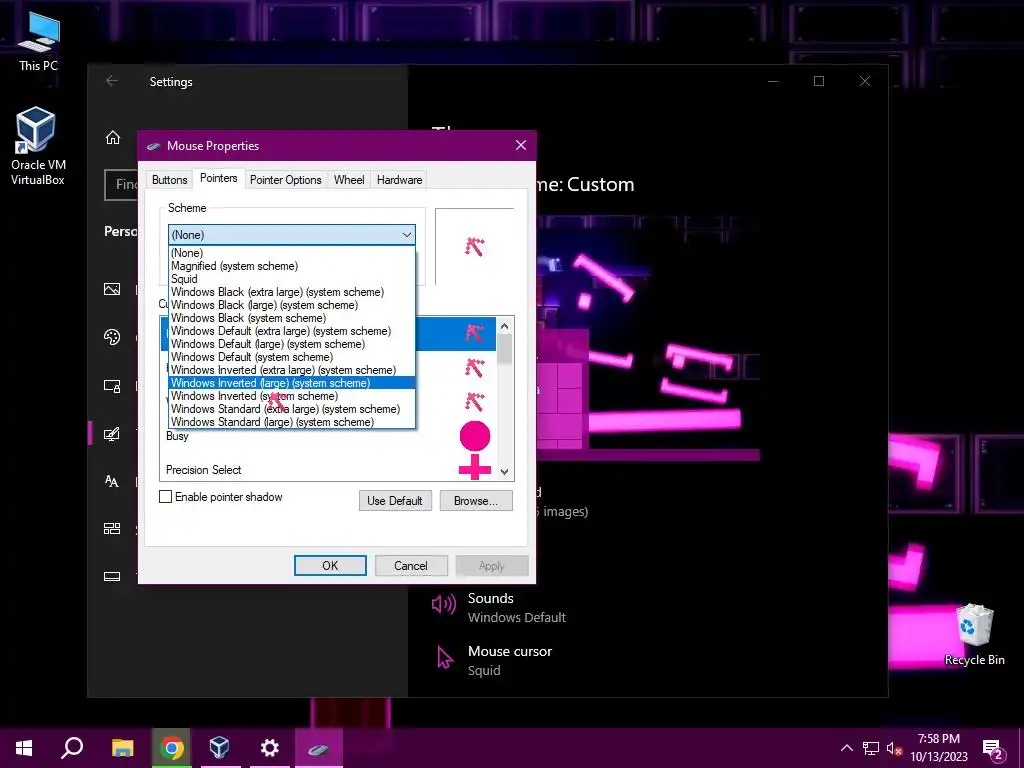Screen dimensions: 1024x768
Task: Open This PC desktop icon
Action: [38, 42]
